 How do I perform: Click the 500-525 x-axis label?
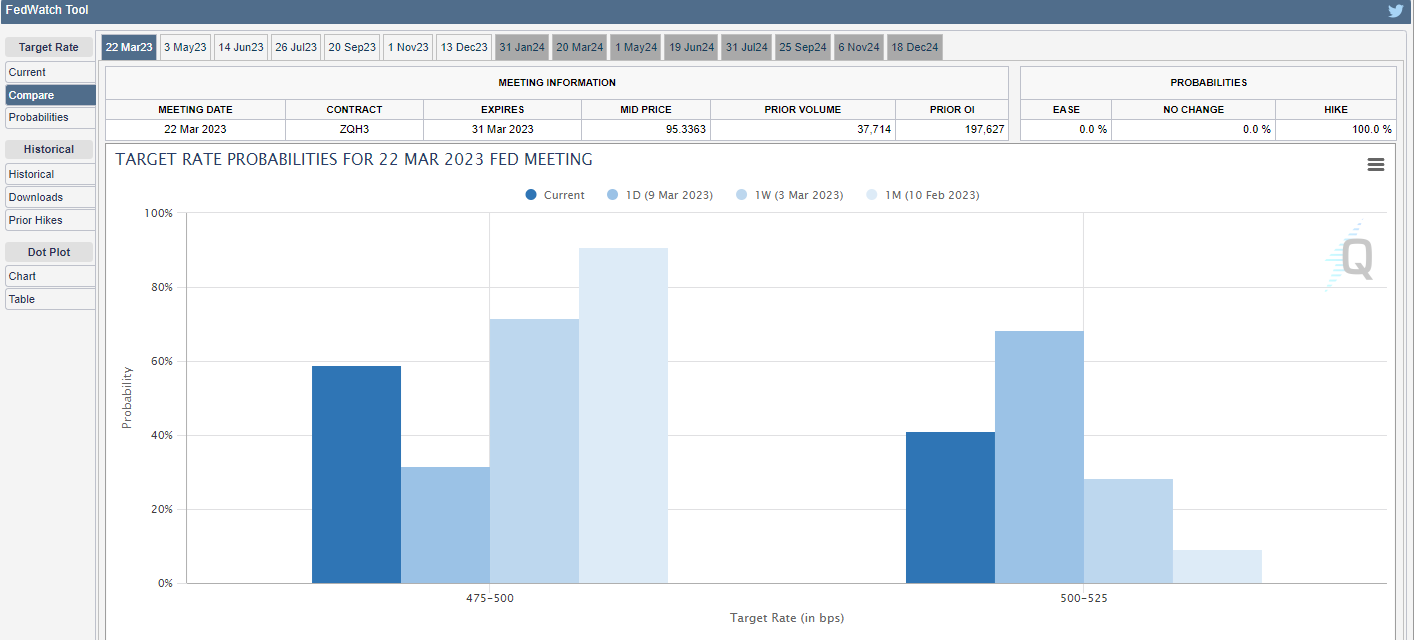(x=1084, y=598)
